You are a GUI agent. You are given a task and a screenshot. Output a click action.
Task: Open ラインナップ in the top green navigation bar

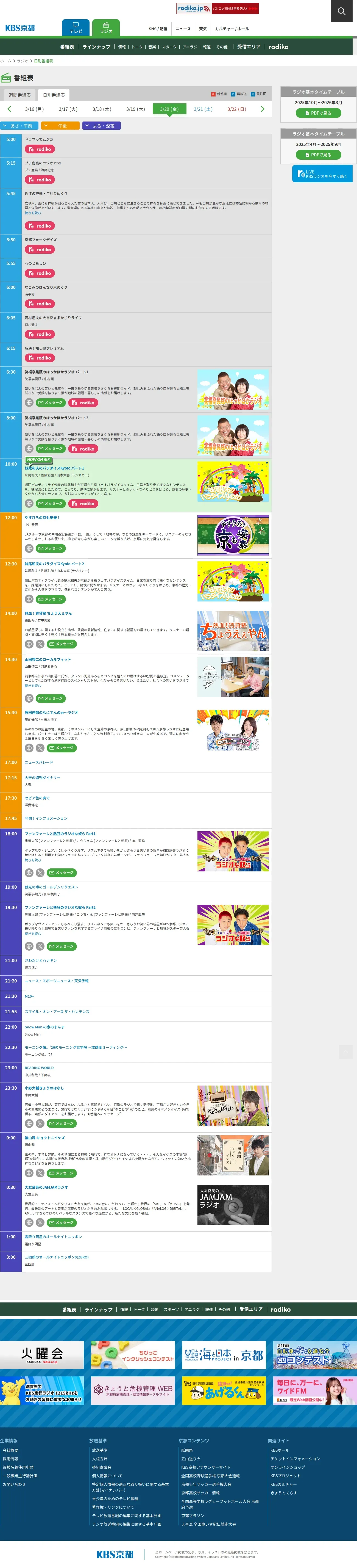(x=97, y=47)
